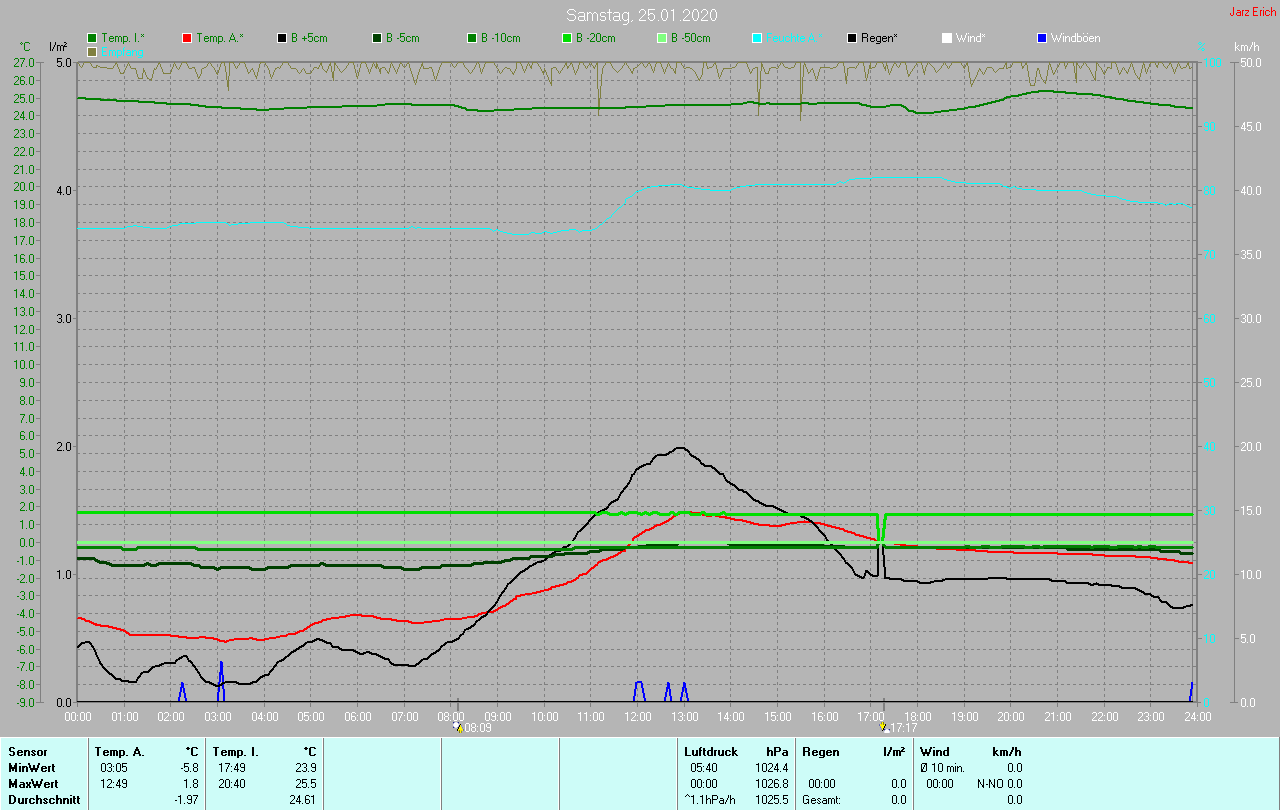Select the white Wind legend swatch
The image size is (1280, 810).
(x=947, y=38)
